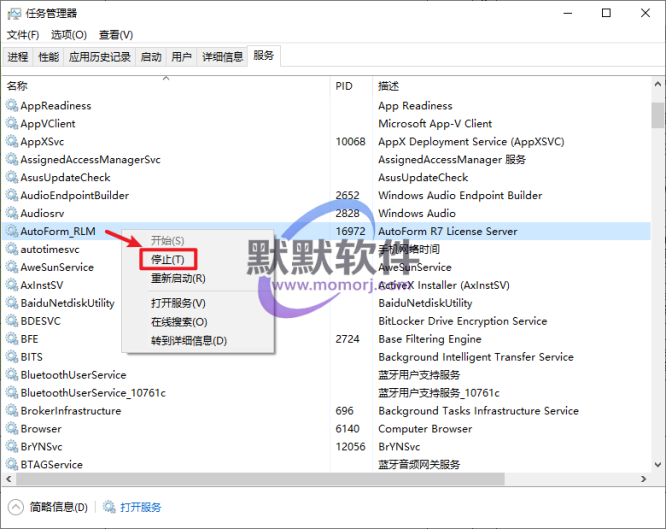Switch to the 详细信息 tab
Image resolution: width=666 pixels, height=529 pixels.
[x=222, y=57]
